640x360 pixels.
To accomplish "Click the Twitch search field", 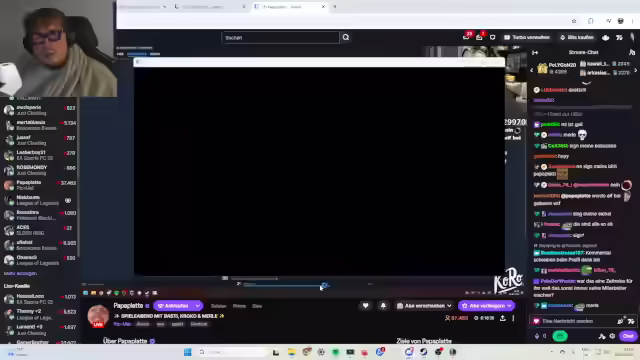I will click(x=280, y=38).
